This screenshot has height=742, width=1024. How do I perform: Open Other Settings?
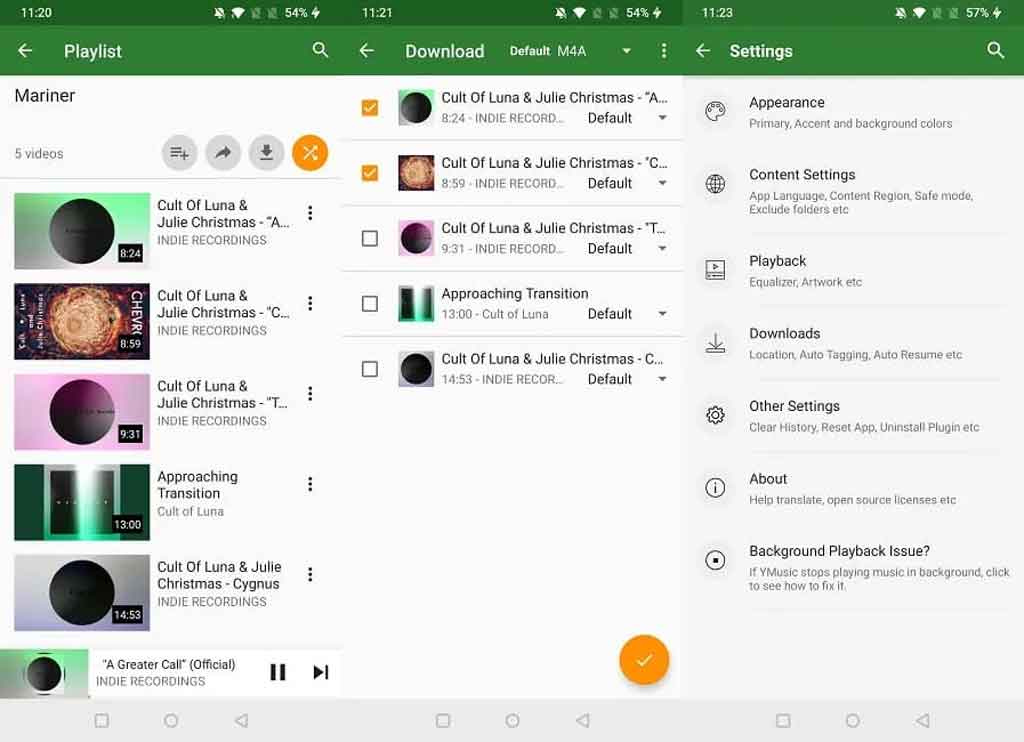click(854, 415)
